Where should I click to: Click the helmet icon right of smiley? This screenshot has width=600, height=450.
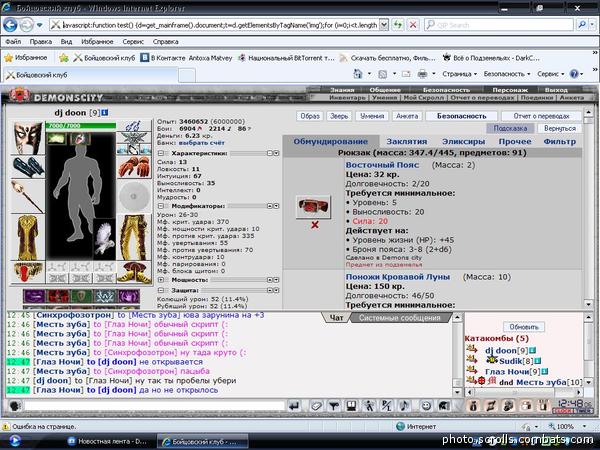click(443, 406)
